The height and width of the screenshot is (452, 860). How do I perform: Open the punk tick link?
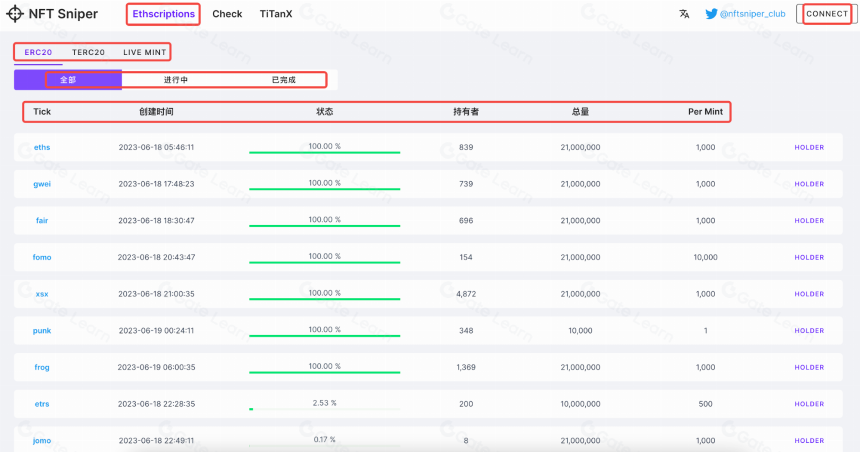(42, 331)
